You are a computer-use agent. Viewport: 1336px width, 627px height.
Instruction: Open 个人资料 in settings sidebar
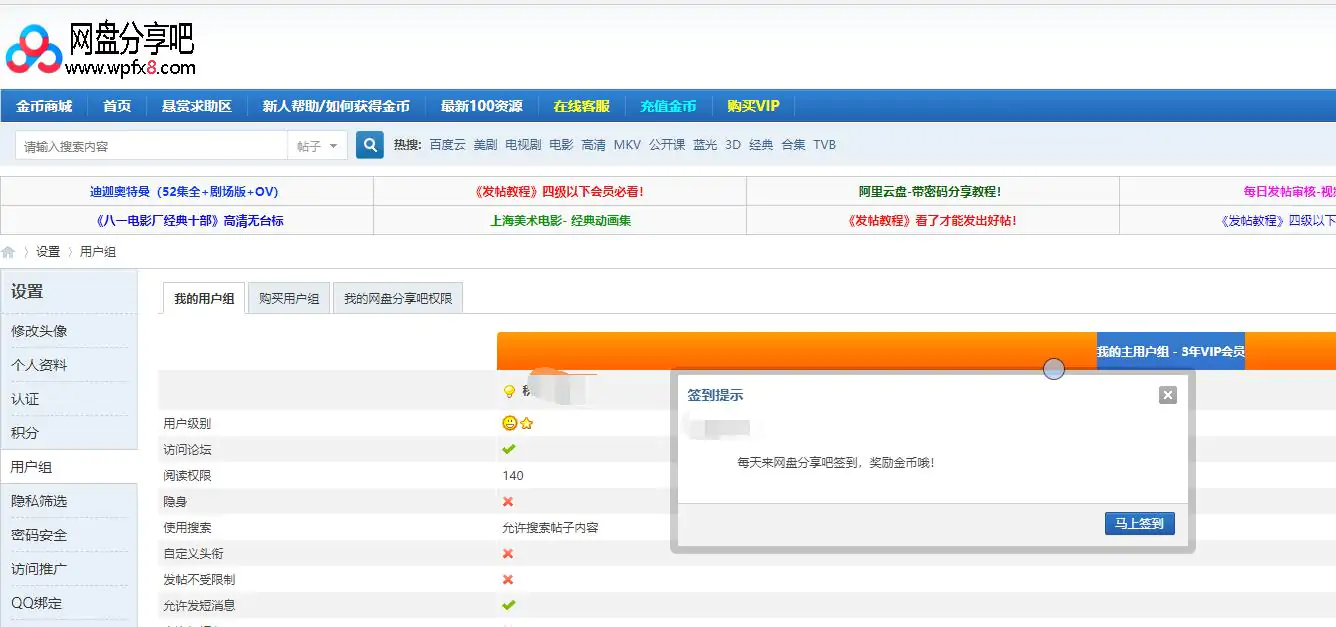click(x=39, y=365)
